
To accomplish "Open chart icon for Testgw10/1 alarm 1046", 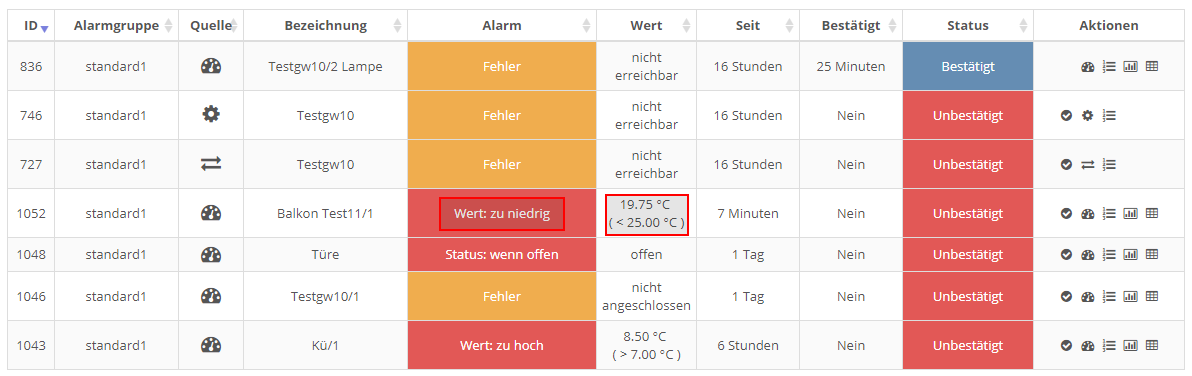I will pyautogui.click(x=1130, y=295).
